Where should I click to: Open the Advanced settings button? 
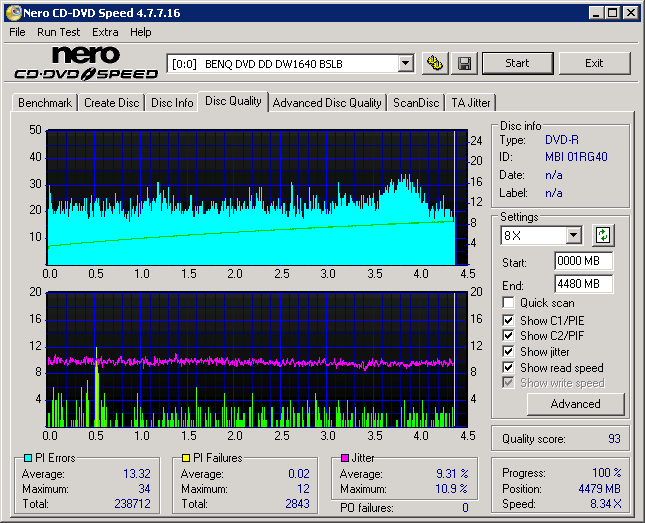click(575, 404)
